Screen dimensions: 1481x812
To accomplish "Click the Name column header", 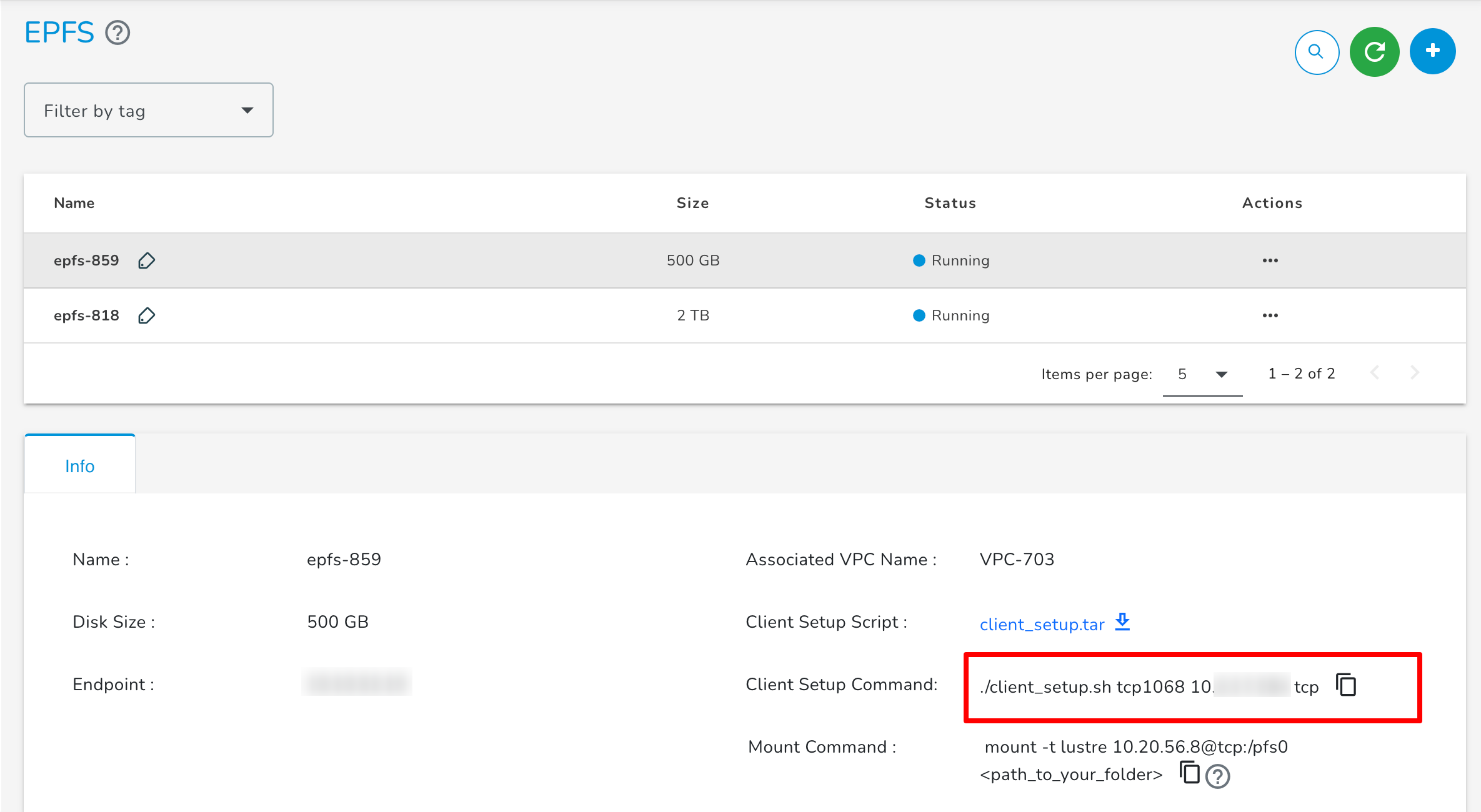I will [74, 203].
